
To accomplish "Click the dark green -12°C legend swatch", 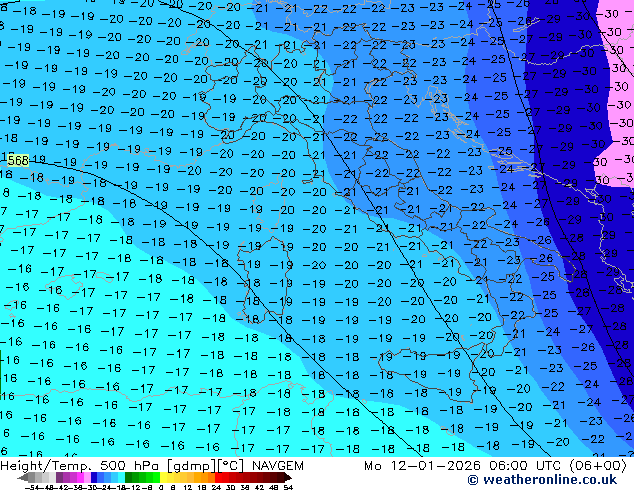I will (129, 477).
